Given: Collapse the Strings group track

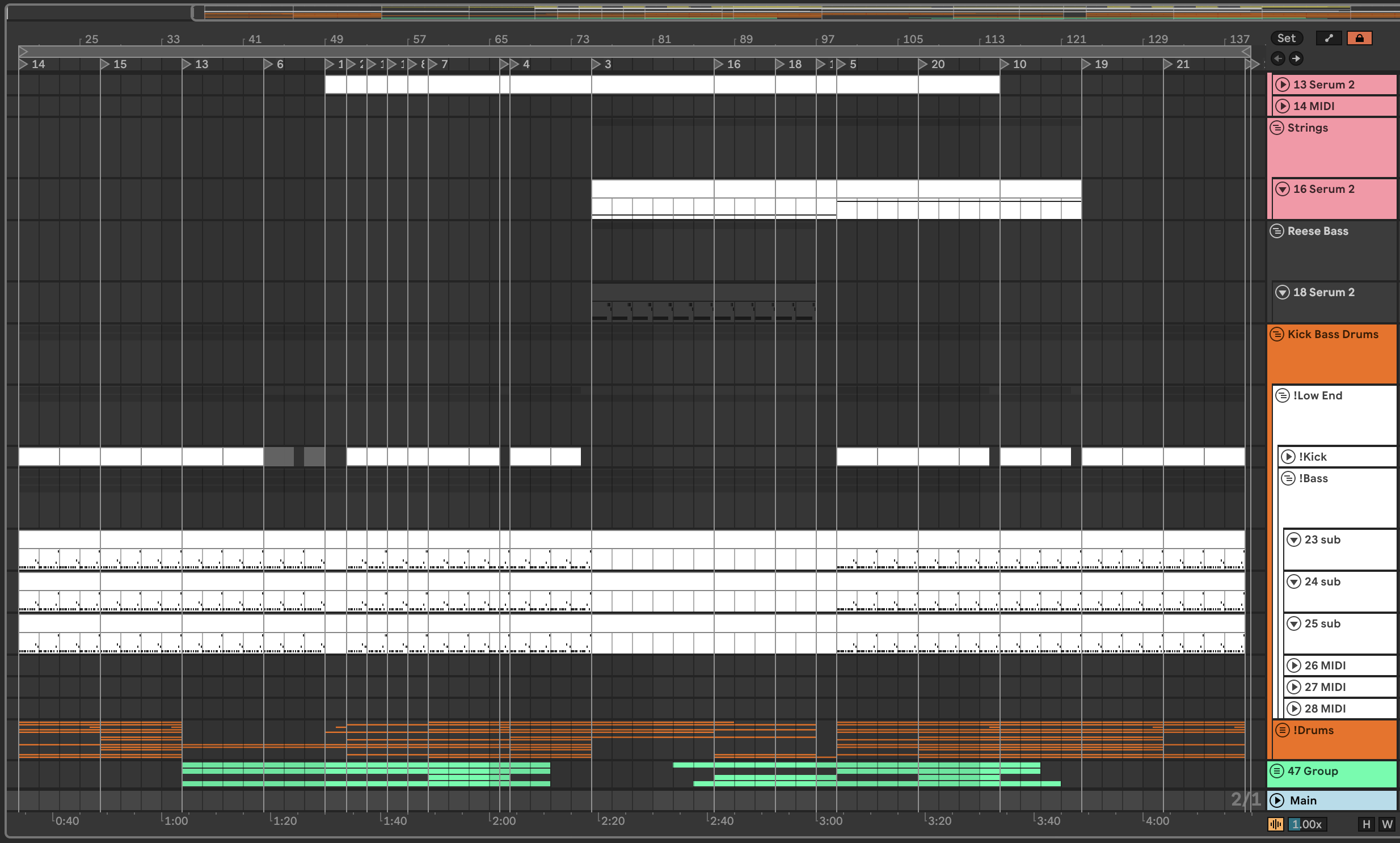Looking at the screenshot, I should (x=1277, y=128).
